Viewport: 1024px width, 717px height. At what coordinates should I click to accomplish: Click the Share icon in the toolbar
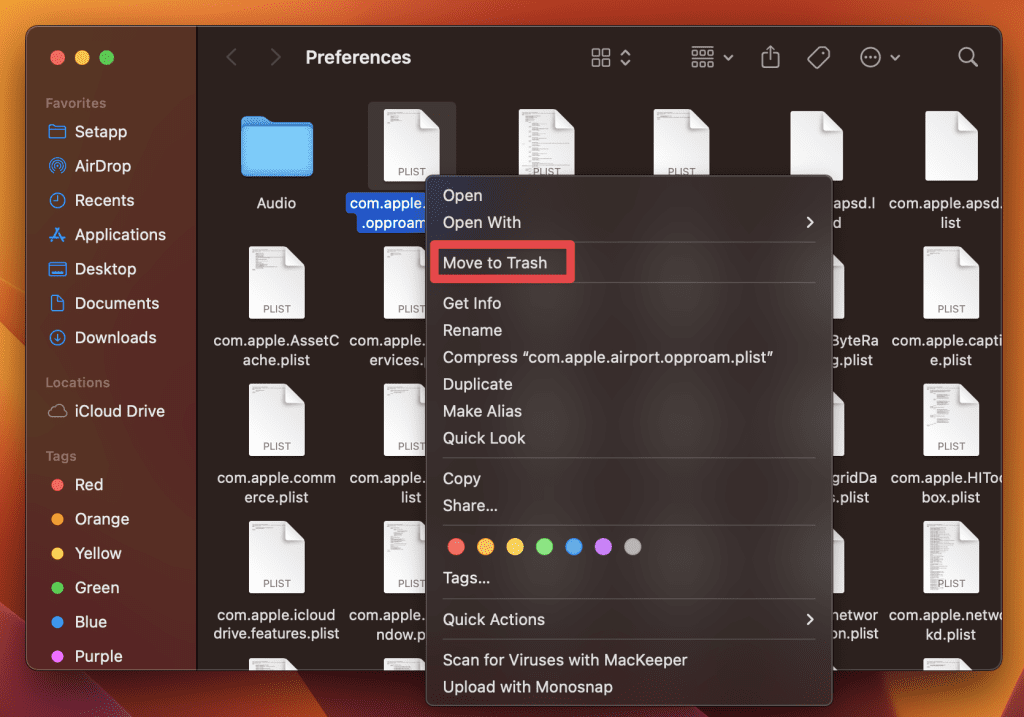[770, 58]
